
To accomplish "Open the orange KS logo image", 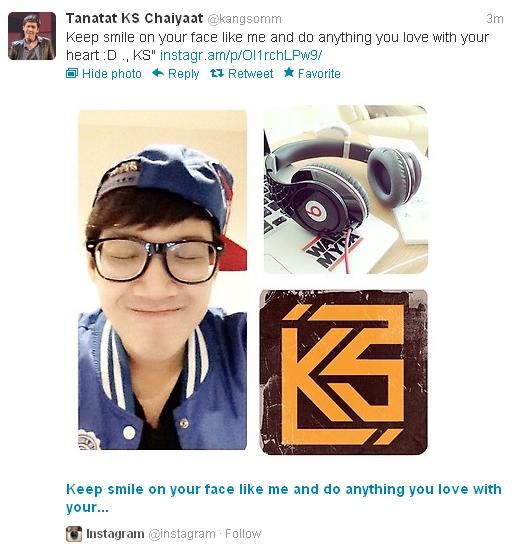I will 343,372.
